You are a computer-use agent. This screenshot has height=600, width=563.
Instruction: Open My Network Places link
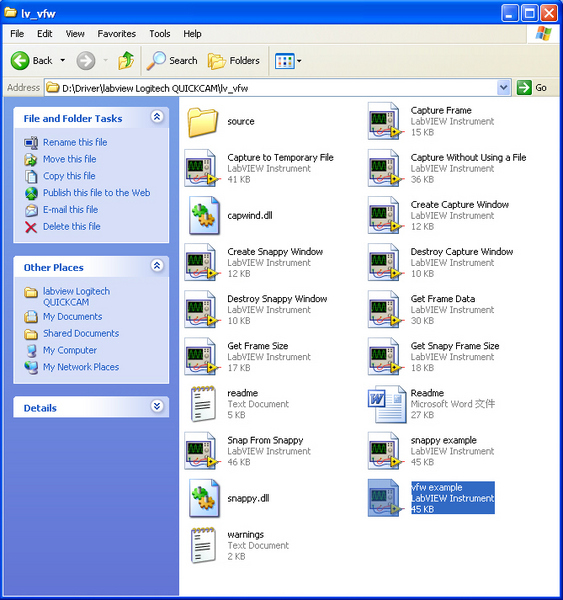click(81, 367)
